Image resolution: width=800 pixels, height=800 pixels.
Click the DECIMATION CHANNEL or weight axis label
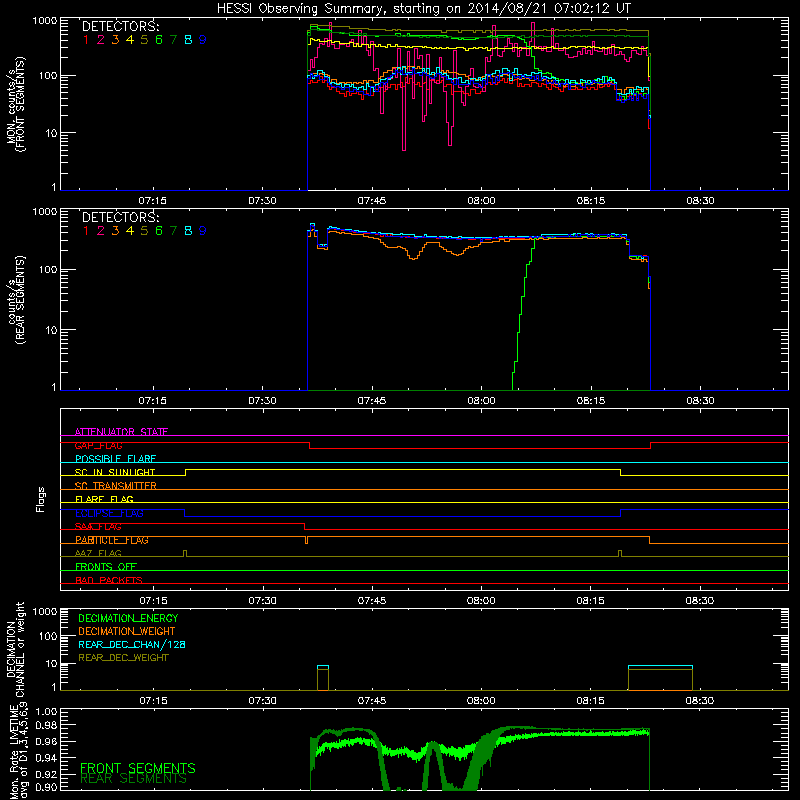tap(15, 649)
